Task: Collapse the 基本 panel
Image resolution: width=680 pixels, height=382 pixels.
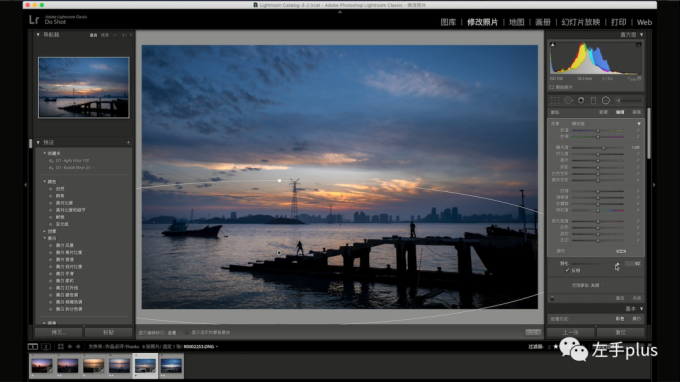Action: [641, 309]
